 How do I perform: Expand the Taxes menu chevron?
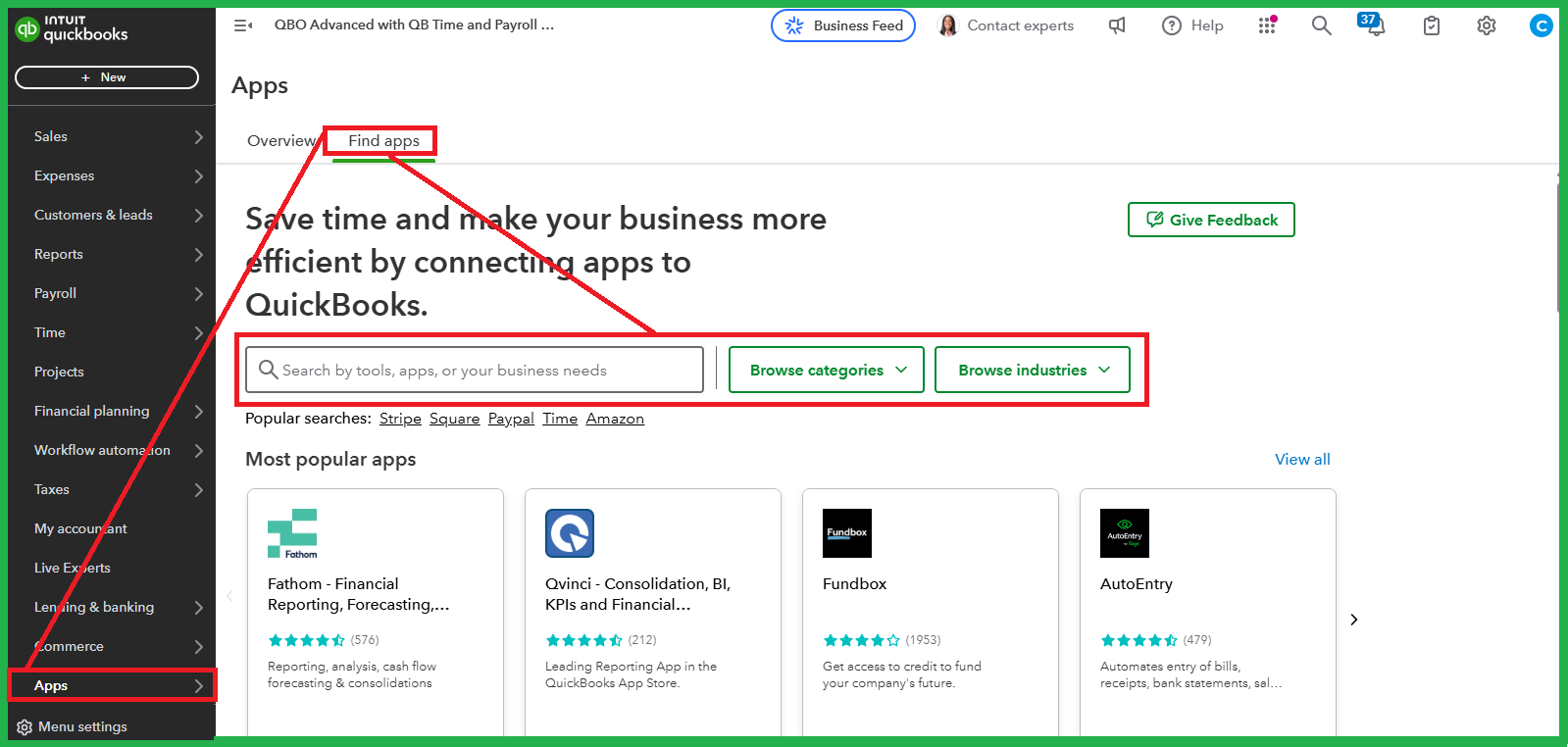(198, 490)
